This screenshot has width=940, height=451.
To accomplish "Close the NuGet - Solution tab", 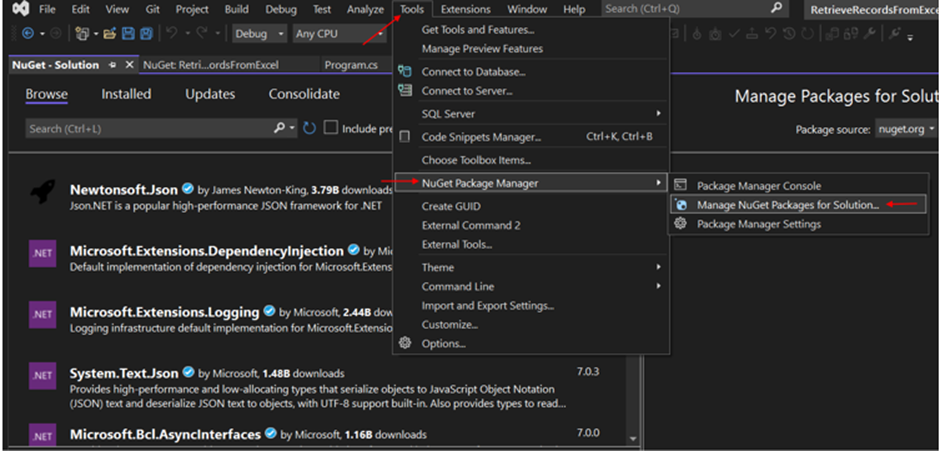I will pos(129,65).
